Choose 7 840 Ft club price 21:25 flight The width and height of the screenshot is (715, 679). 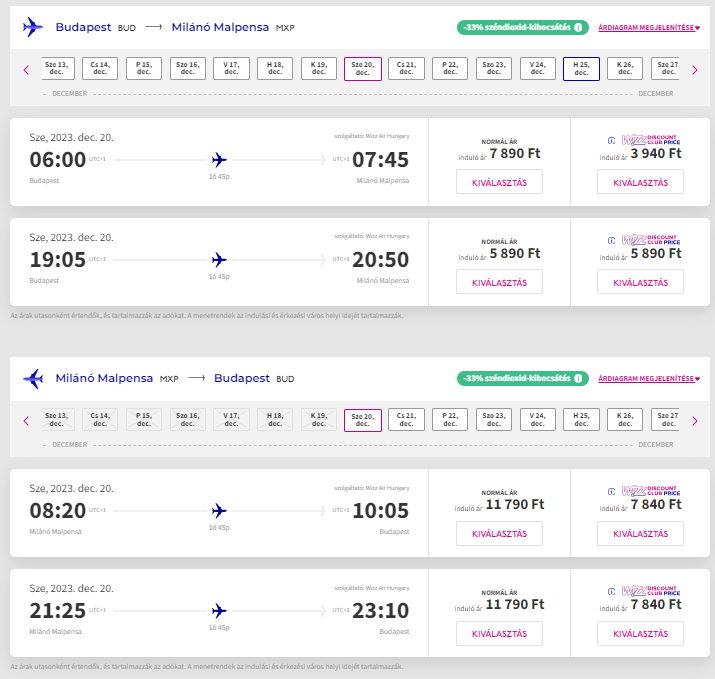[640, 633]
